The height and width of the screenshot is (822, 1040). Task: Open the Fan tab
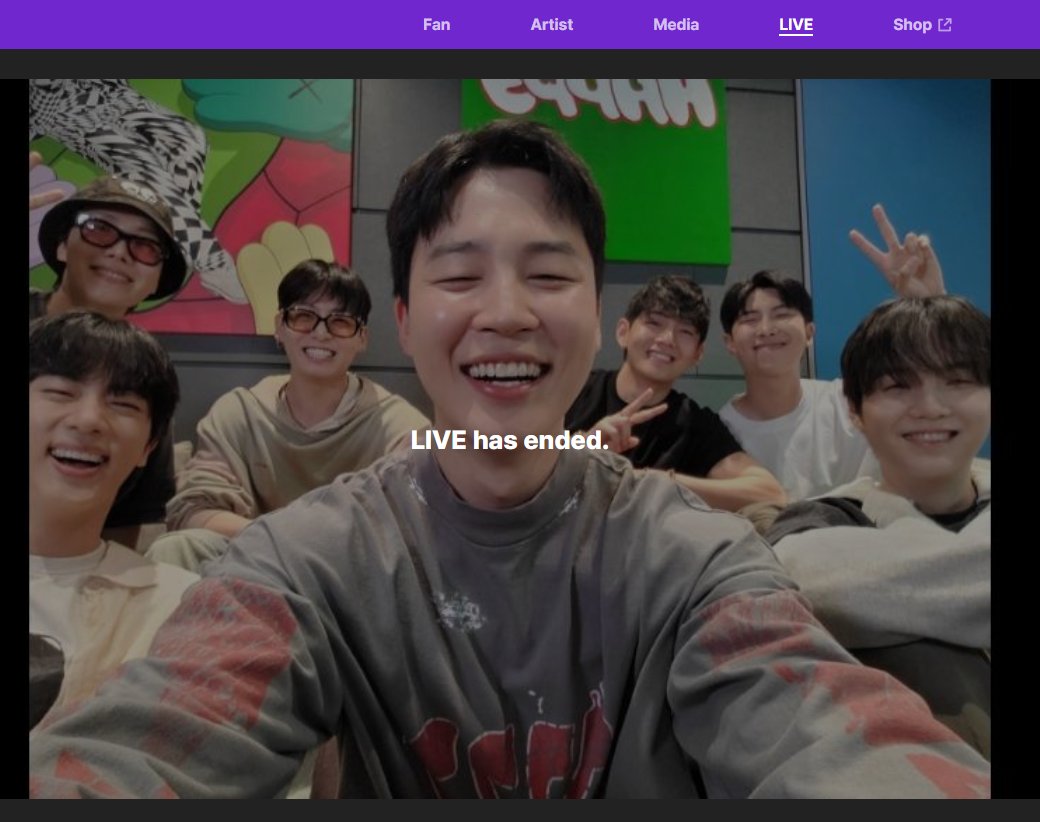[x=436, y=25]
